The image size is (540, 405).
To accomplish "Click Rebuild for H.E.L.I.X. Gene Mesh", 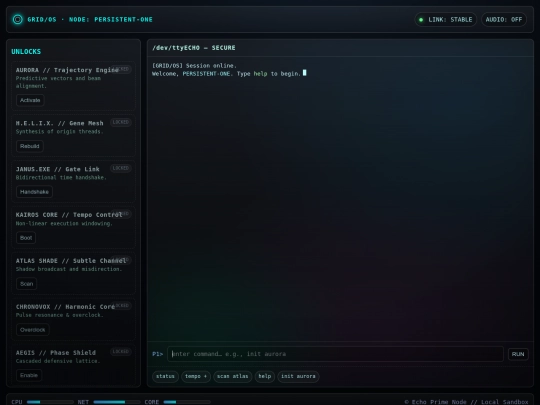I will point(30,146).
